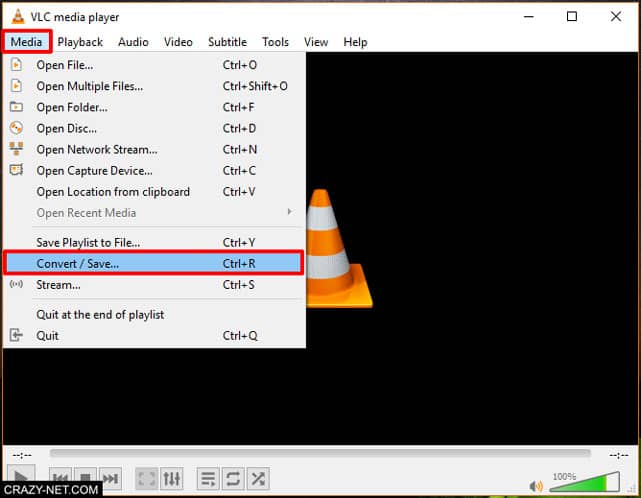
Task: Toggle the playlist view button
Action: pos(208,478)
